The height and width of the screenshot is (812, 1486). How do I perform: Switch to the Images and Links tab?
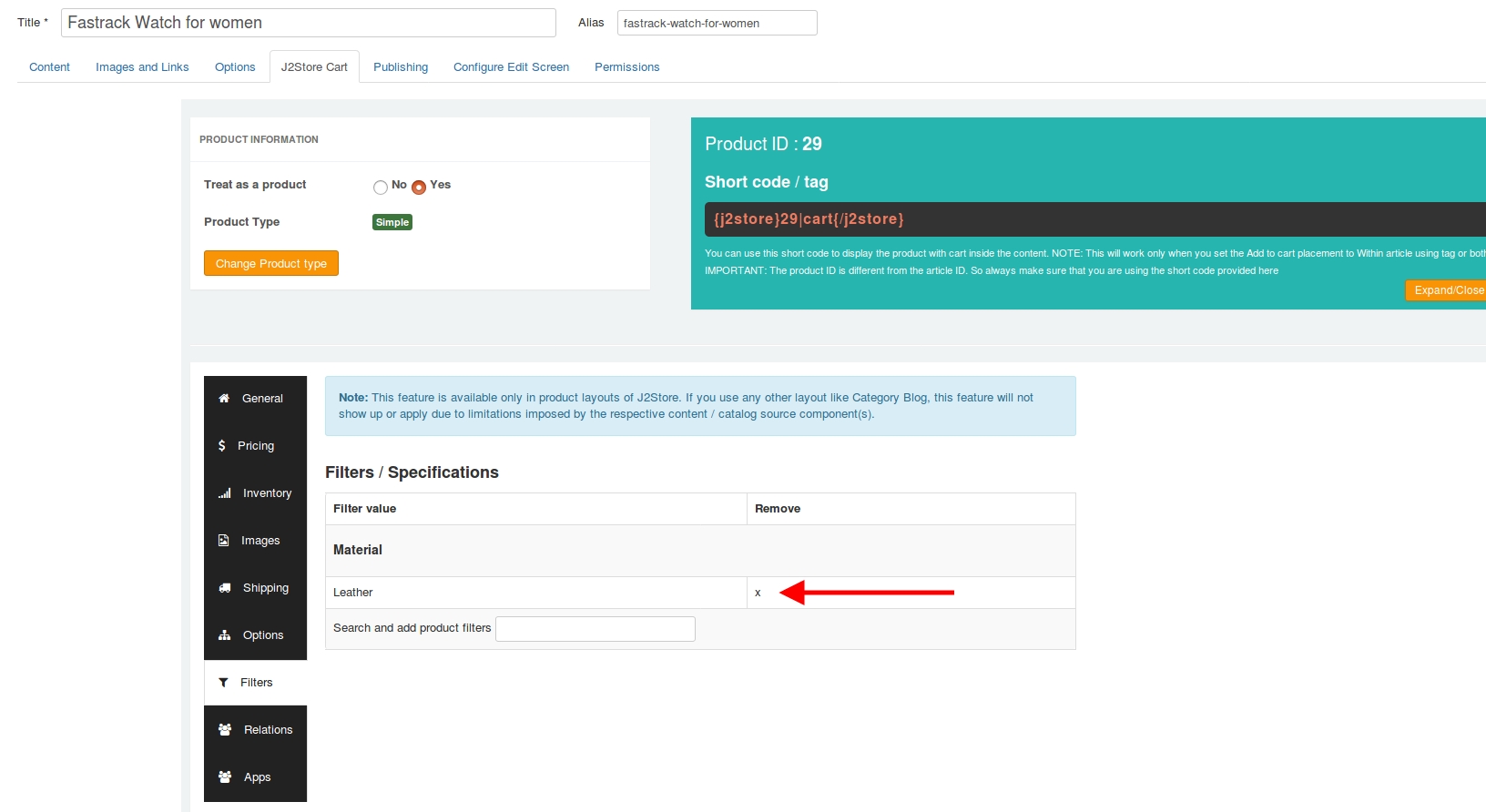click(x=142, y=67)
